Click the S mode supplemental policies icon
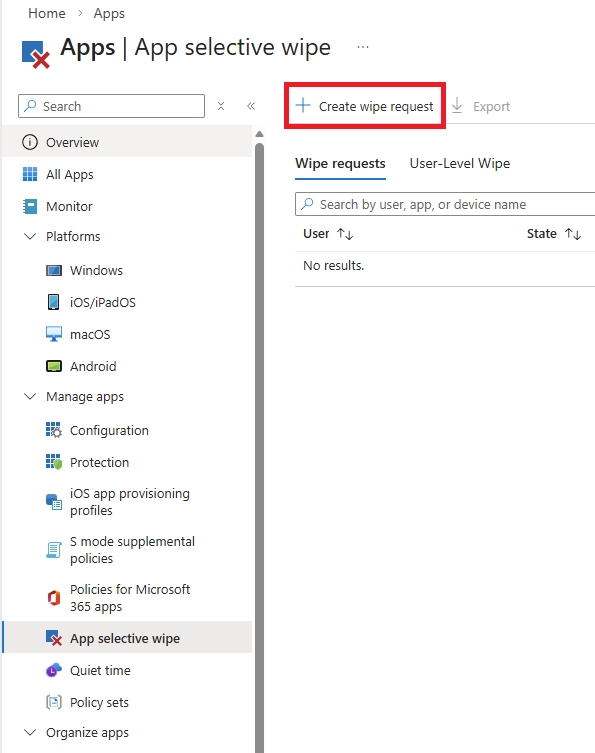The width and height of the screenshot is (595, 753). (x=54, y=549)
